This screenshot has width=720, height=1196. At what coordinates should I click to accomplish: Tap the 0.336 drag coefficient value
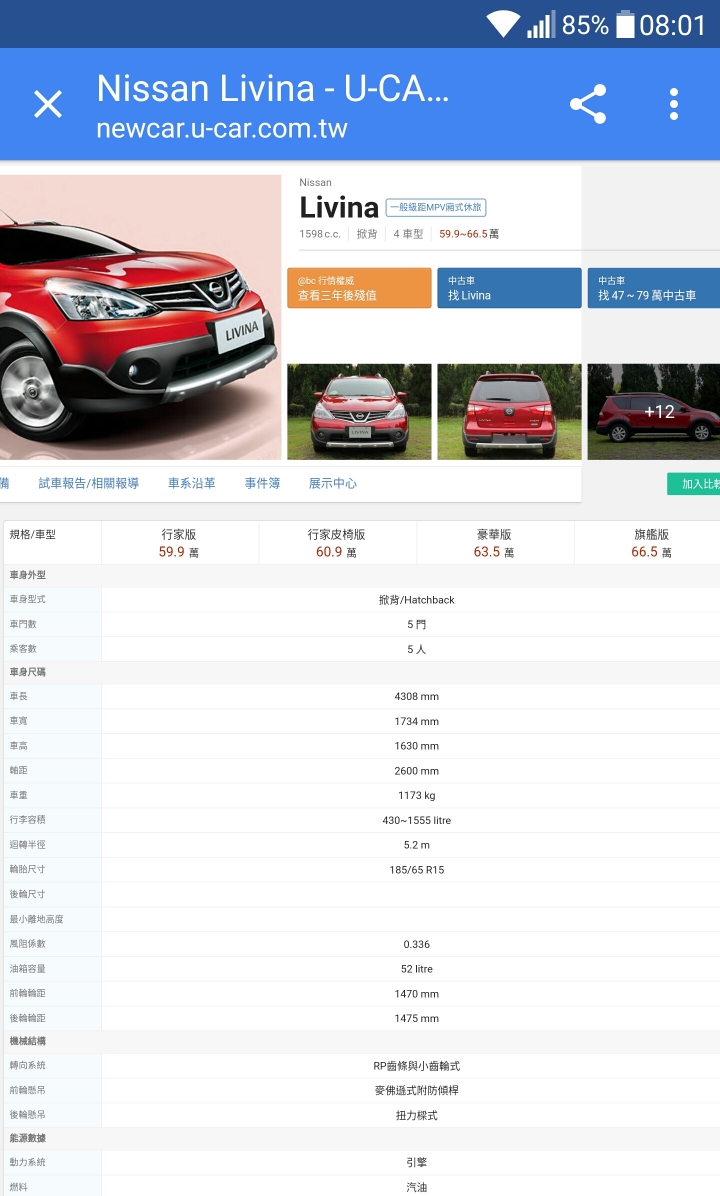416,944
